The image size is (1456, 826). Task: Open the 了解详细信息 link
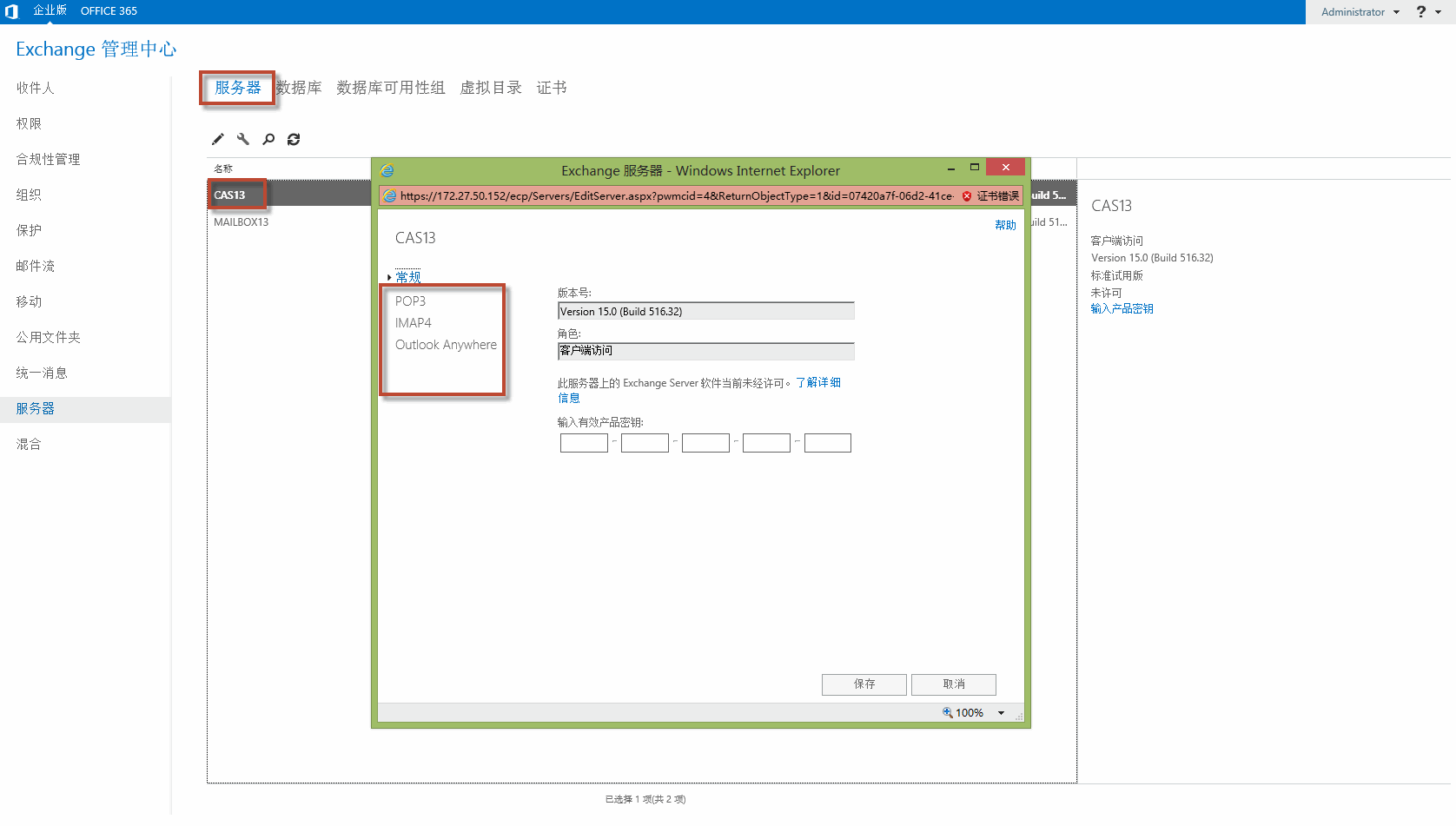click(x=818, y=382)
